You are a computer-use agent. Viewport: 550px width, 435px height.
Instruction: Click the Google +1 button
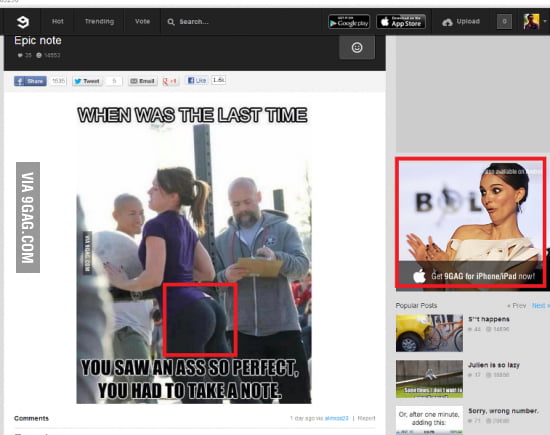point(170,81)
